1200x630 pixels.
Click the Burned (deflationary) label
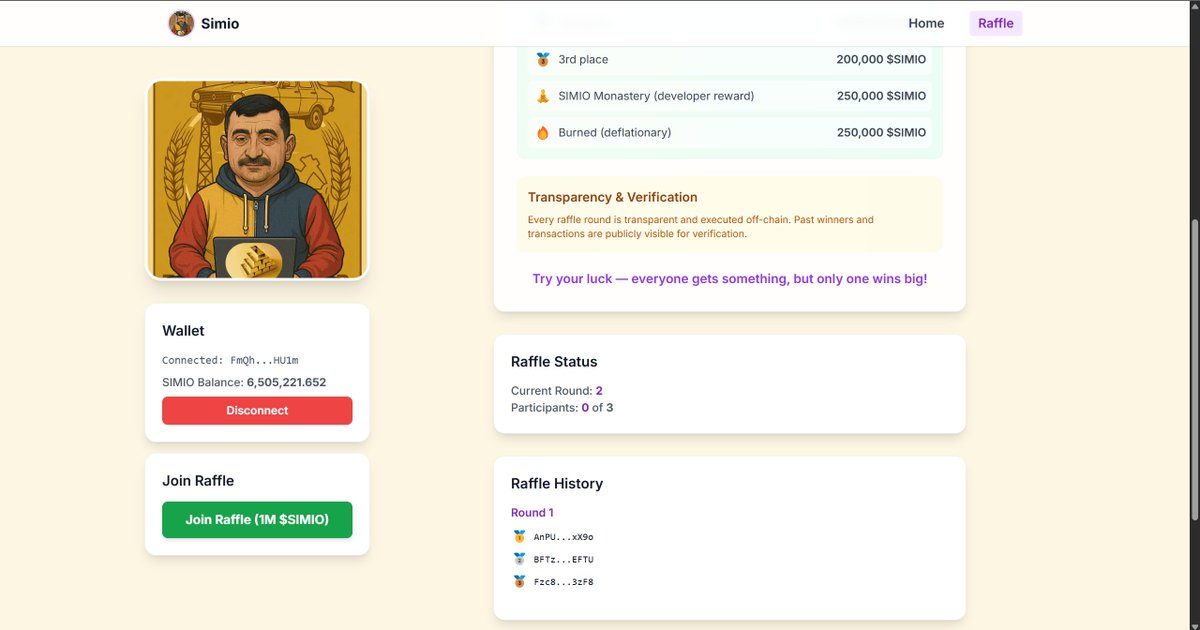tap(615, 132)
